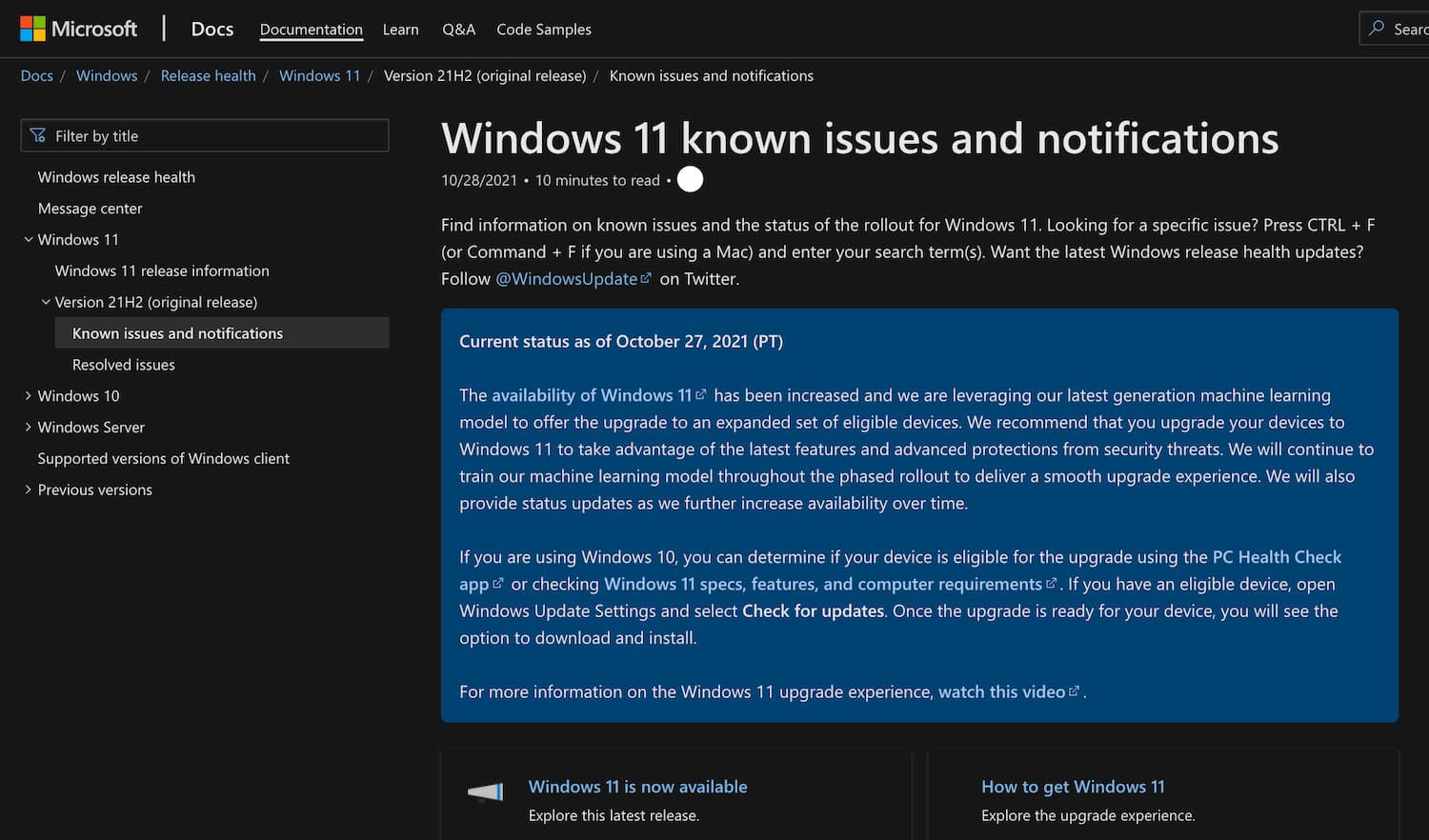The image size is (1429, 840).
Task: Open 'How to get Windows 11' link
Action: [x=1073, y=787]
